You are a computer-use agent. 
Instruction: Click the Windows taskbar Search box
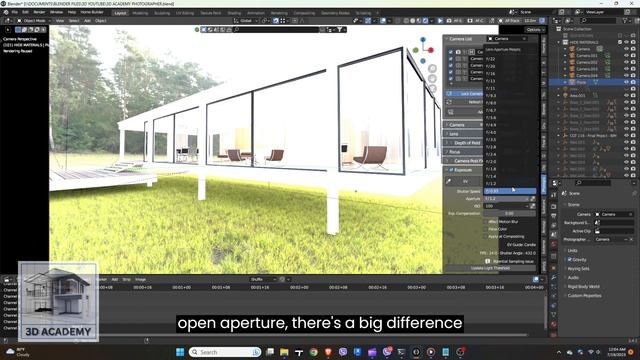coord(225,352)
